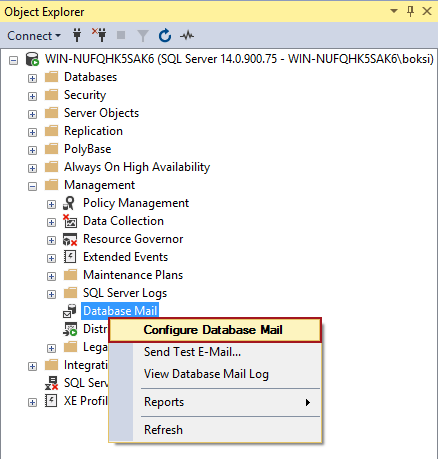Expand the Policy Management node
The image size is (438, 459).
(x=51, y=204)
